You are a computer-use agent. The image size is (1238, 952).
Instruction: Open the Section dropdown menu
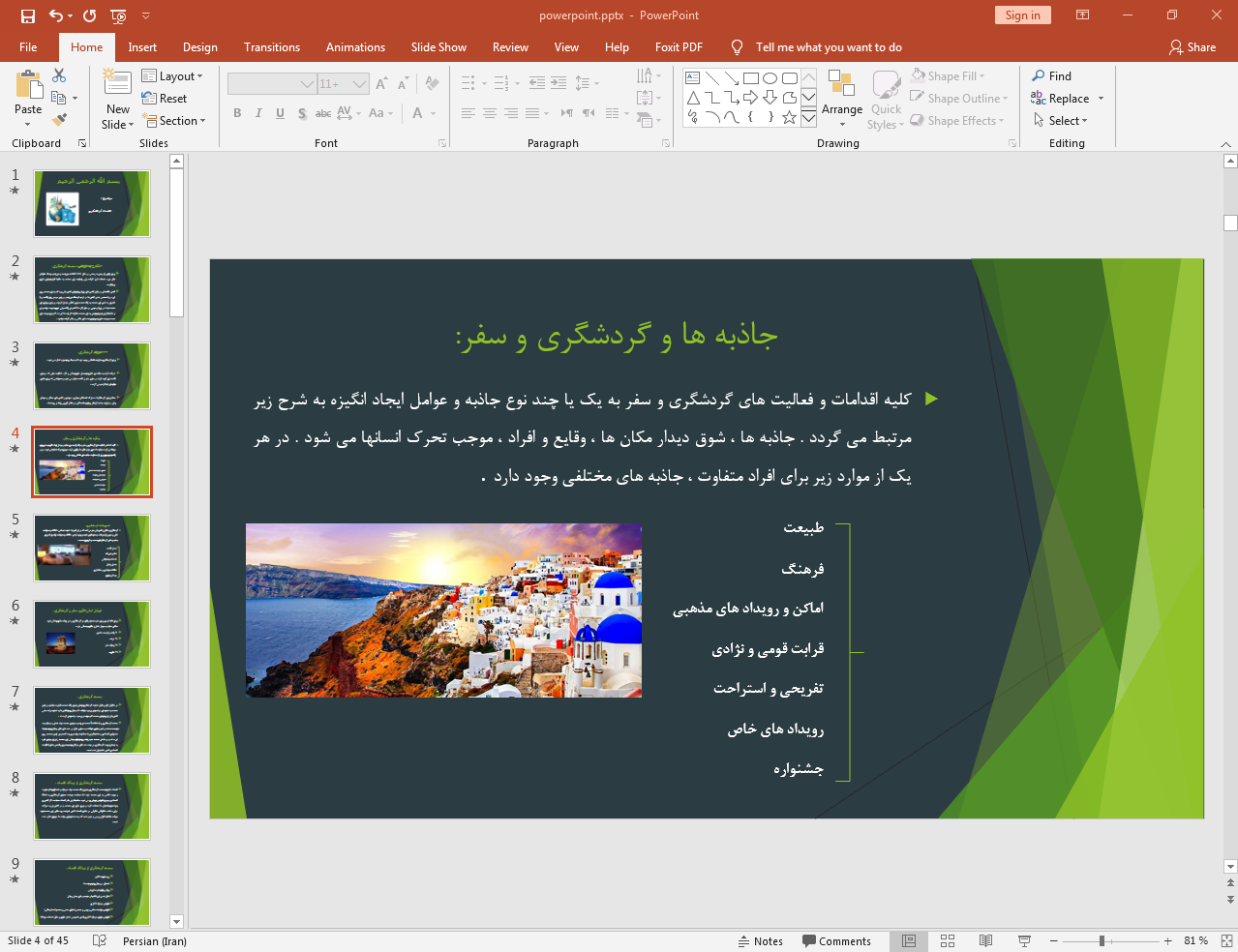[175, 121]
